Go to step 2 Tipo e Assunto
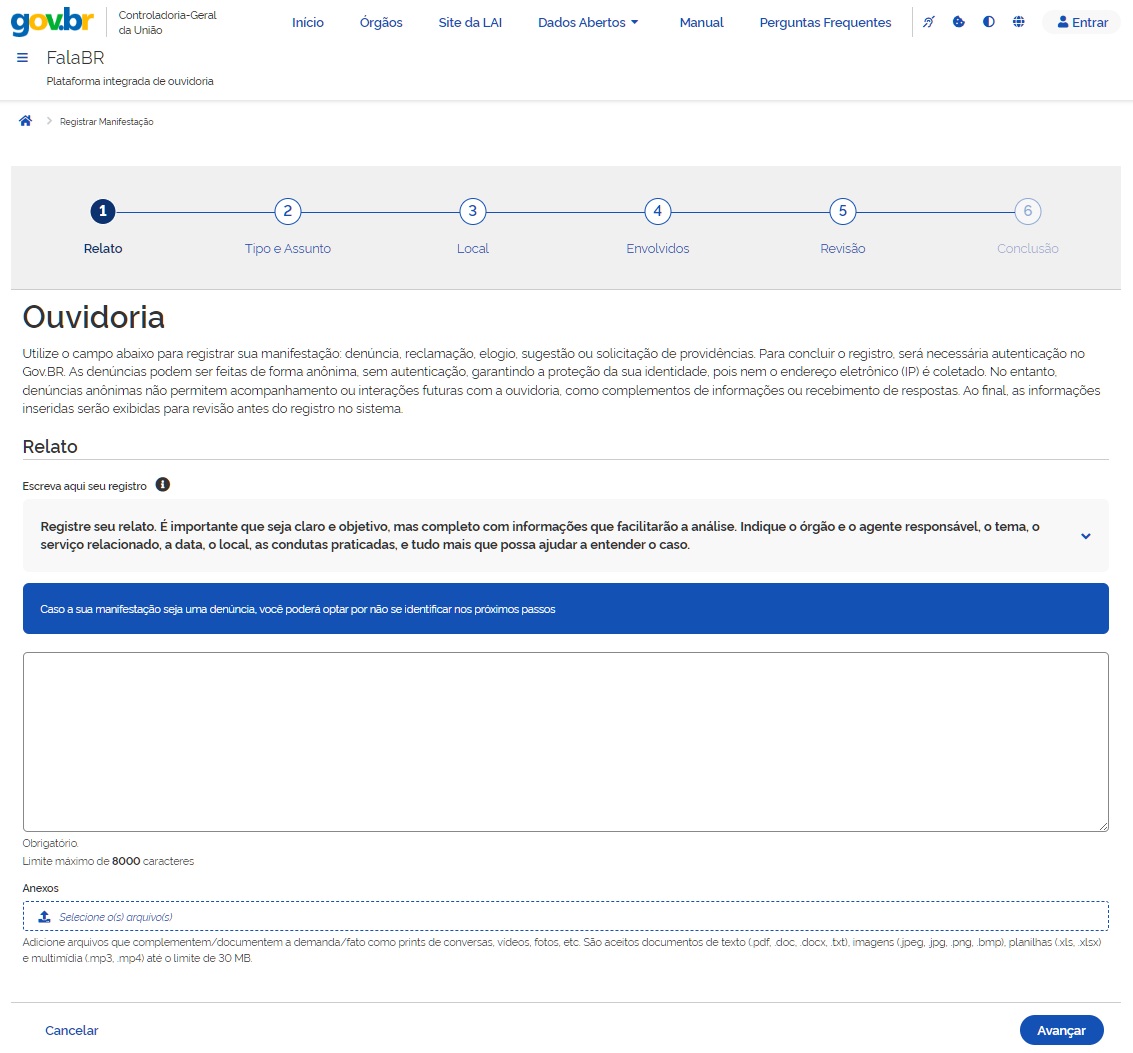This screenshot has width=1133, height=1053. pos(288,211)
